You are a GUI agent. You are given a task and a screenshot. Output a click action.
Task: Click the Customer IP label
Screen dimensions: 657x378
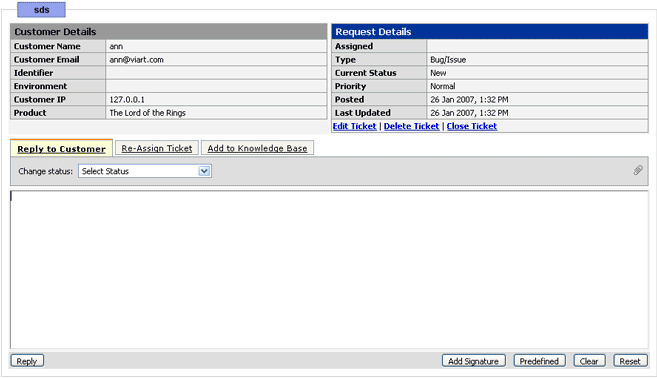click(x=39, y=100)
